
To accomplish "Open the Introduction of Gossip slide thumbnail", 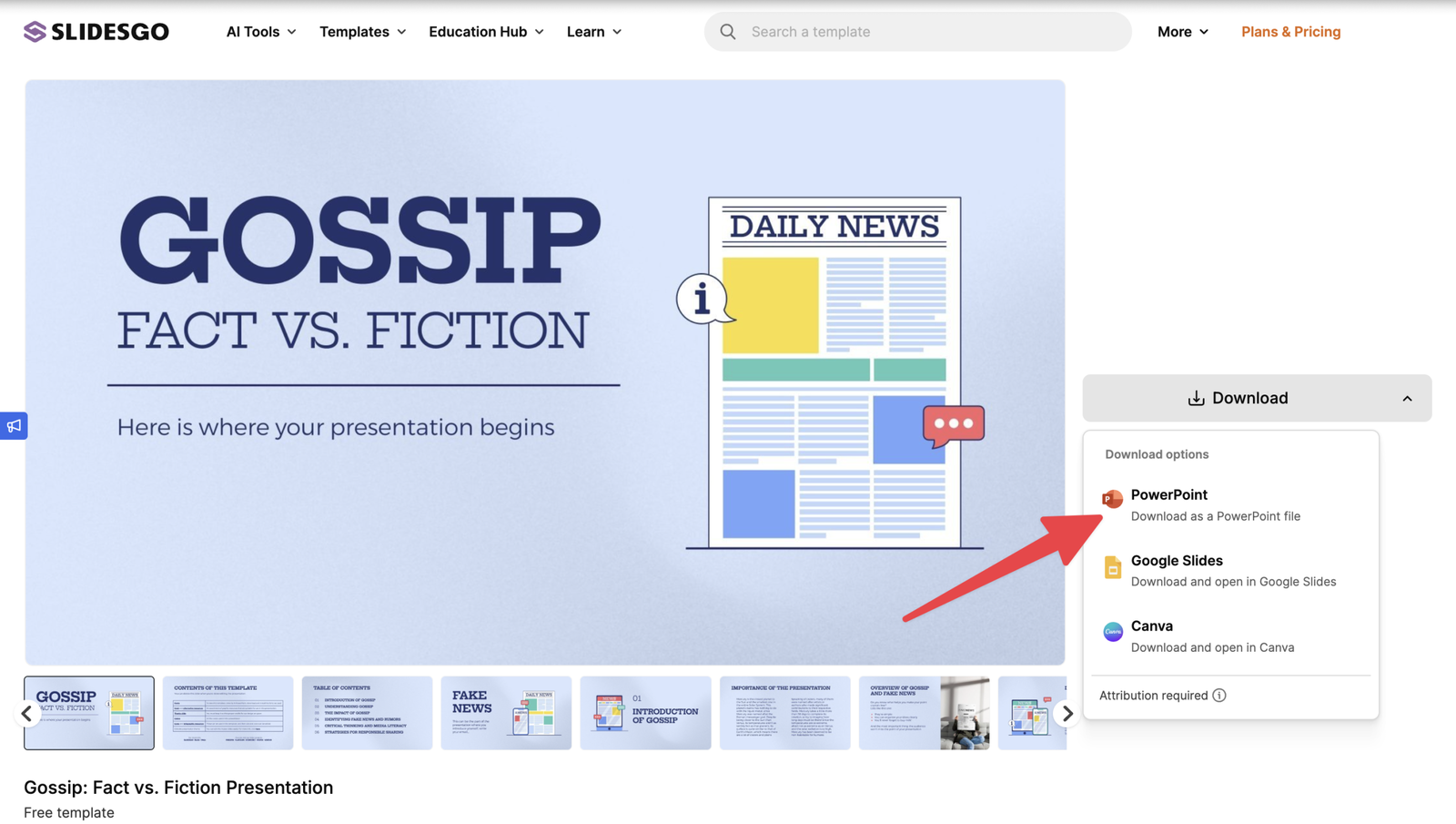I will (x=645, y=713).
